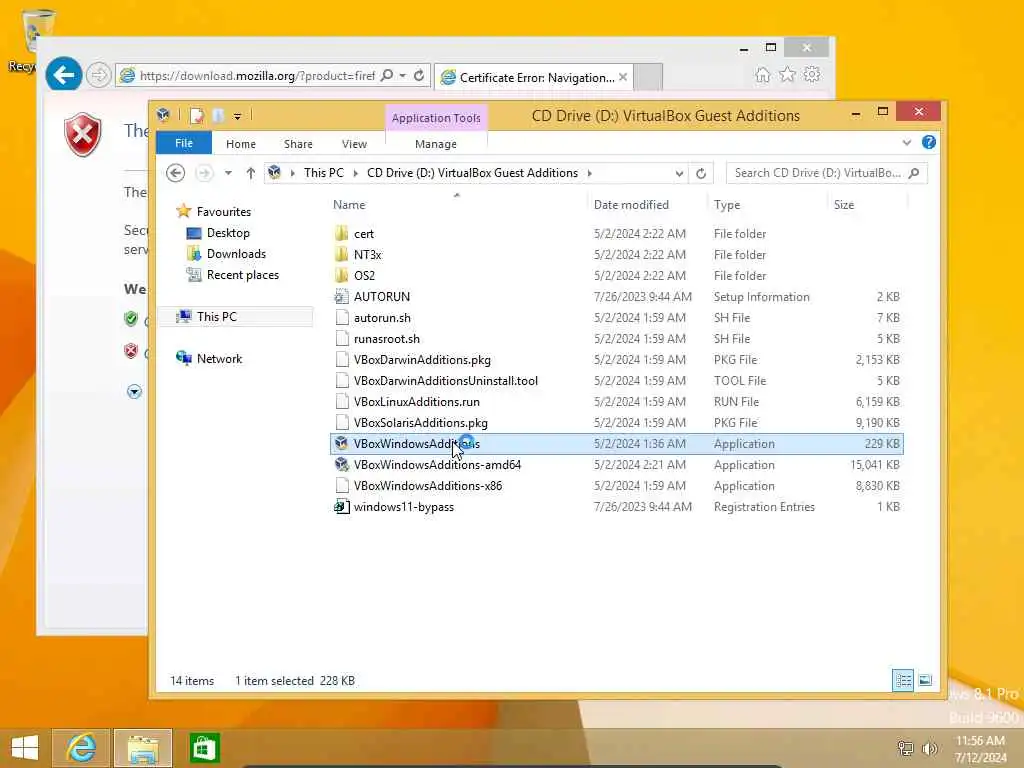Sort files by the Size column
The image size is (1024, 768).
844,205
